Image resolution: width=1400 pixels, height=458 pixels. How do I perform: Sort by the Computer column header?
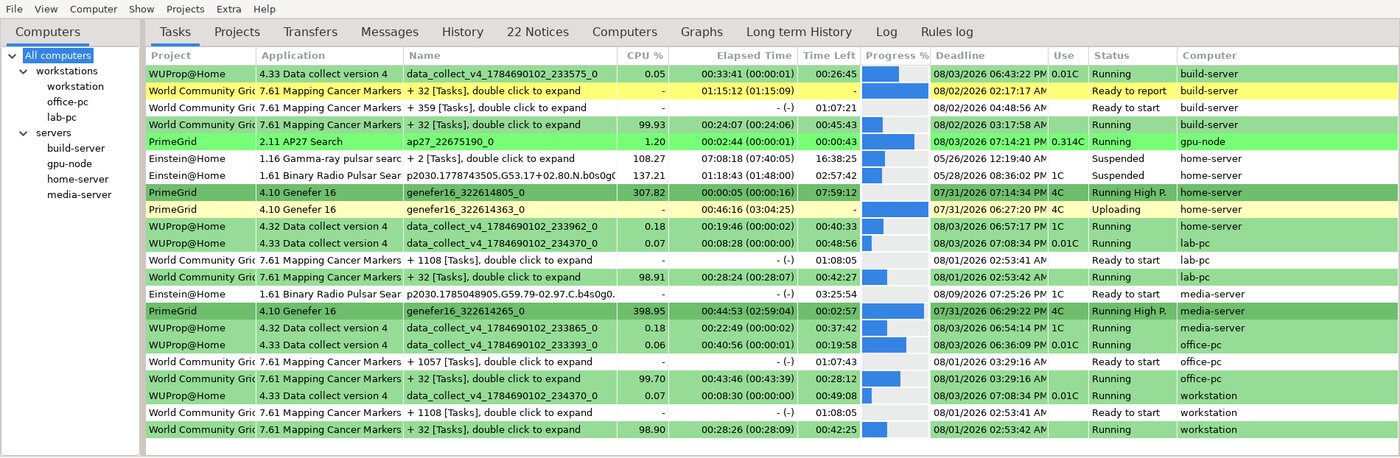click(x=1286, y=56)
